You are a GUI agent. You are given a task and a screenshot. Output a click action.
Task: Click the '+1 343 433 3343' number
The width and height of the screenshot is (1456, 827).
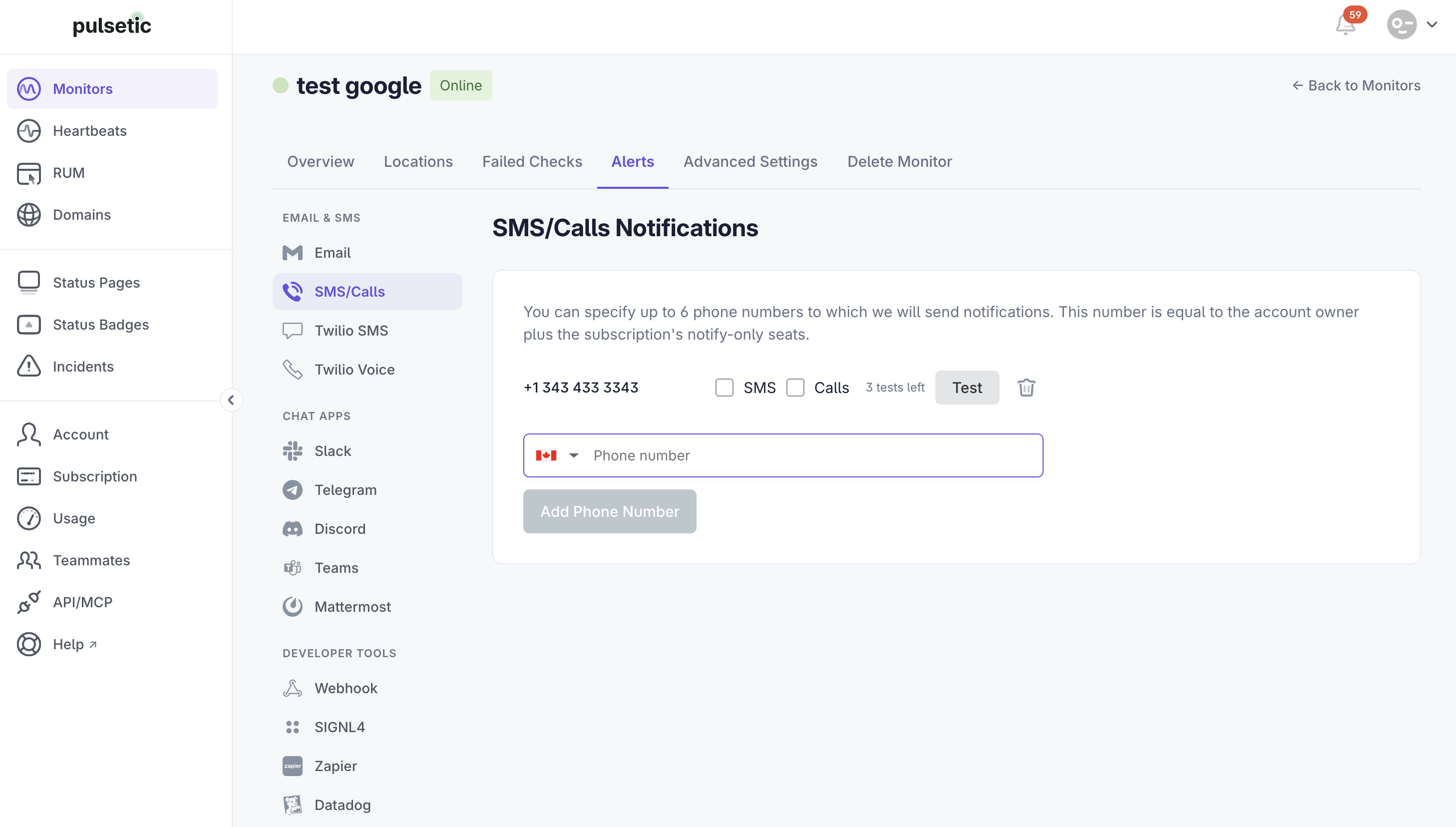click(x=580, y=388)
